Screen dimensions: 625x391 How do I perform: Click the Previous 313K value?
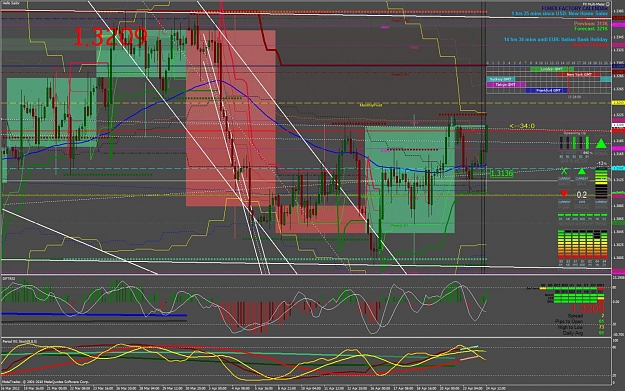(x=591, y=24)
